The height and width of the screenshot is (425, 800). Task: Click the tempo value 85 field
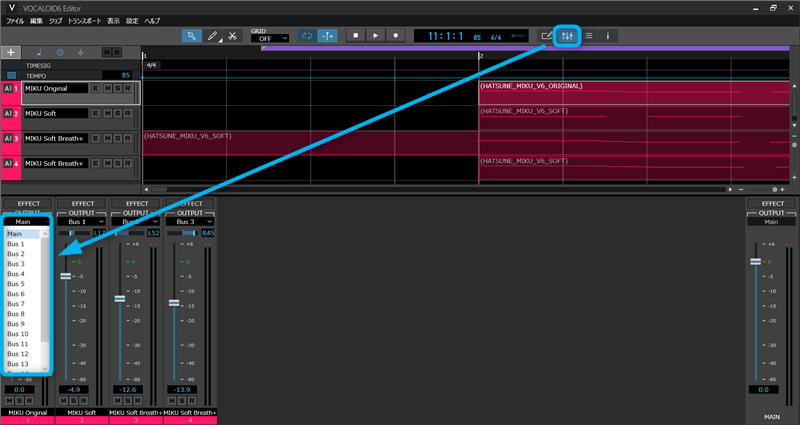117,76
